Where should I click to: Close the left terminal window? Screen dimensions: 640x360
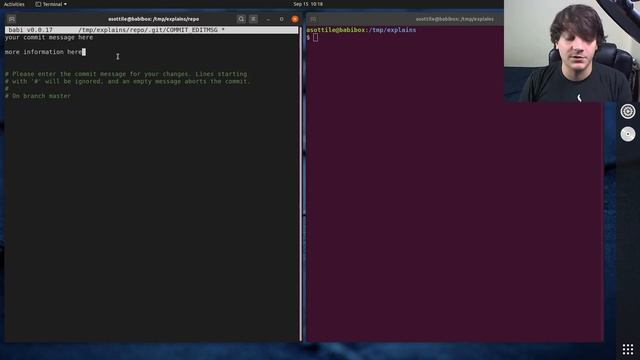click(x=295, y=19)
